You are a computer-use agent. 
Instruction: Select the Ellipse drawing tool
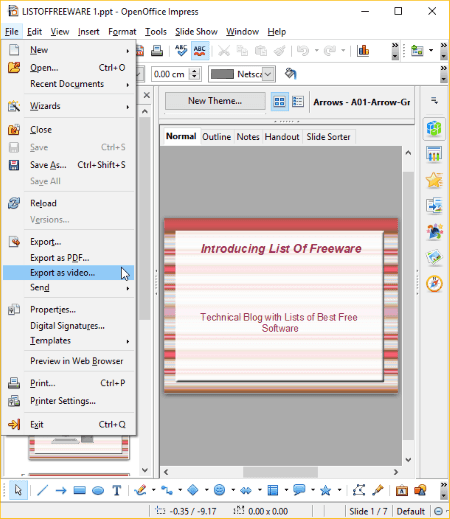98,490
